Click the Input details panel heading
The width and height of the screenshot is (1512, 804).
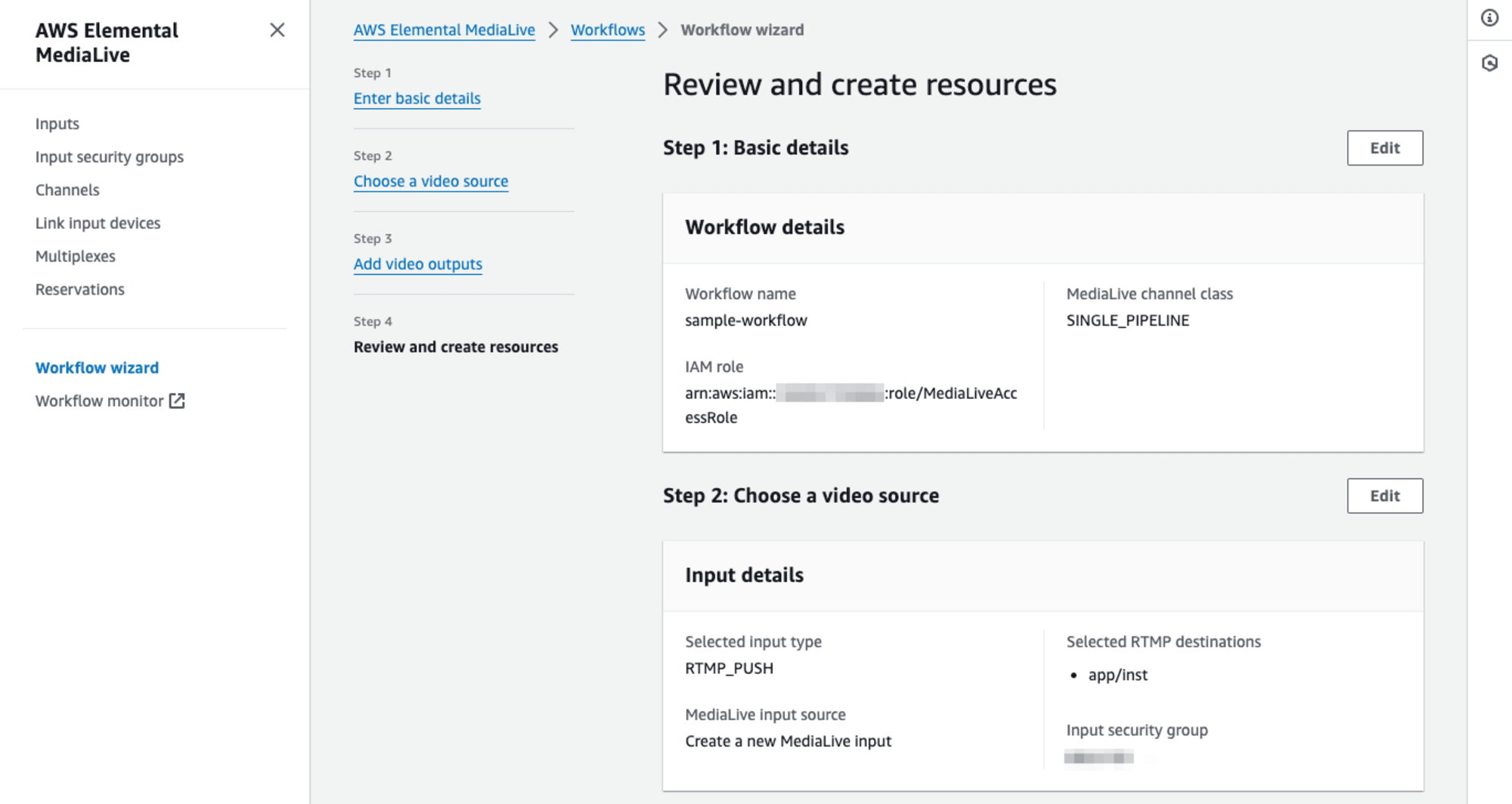pos(745,575)
